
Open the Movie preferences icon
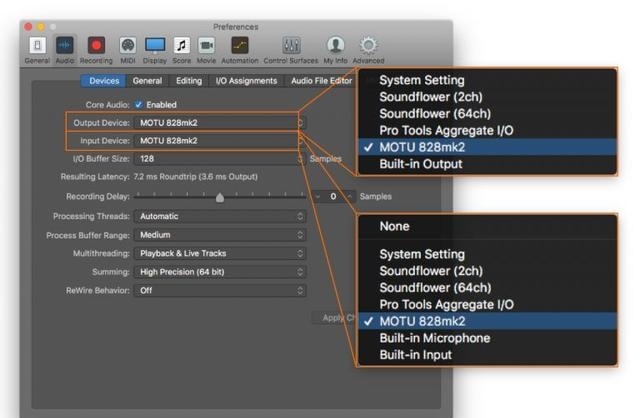[207, 46]
